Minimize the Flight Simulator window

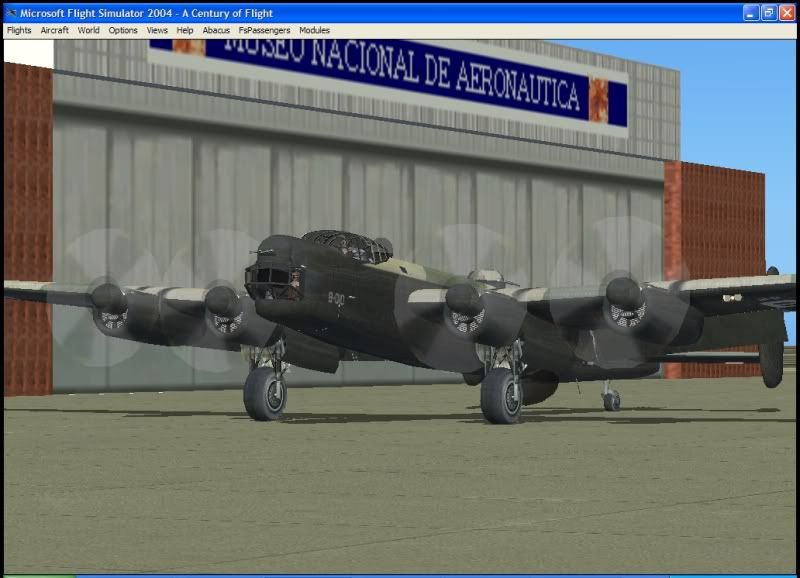[751, 13]
